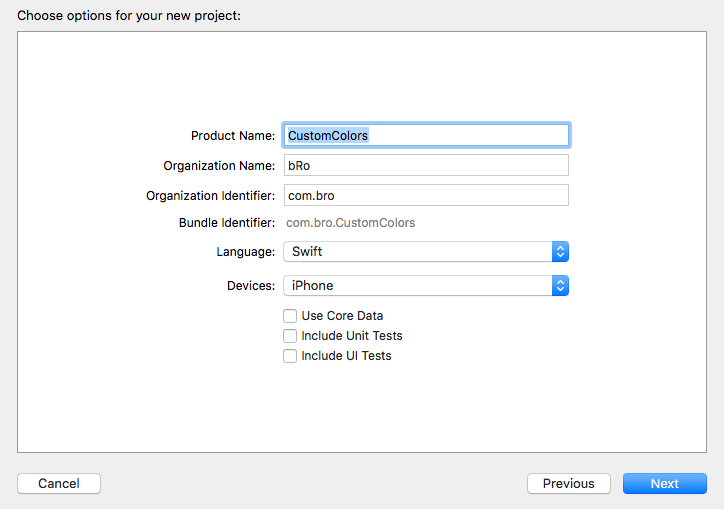Click the blue arrows on the Devices popup
The width and height of the screenshot is (724, 509).
coord(561,286)
